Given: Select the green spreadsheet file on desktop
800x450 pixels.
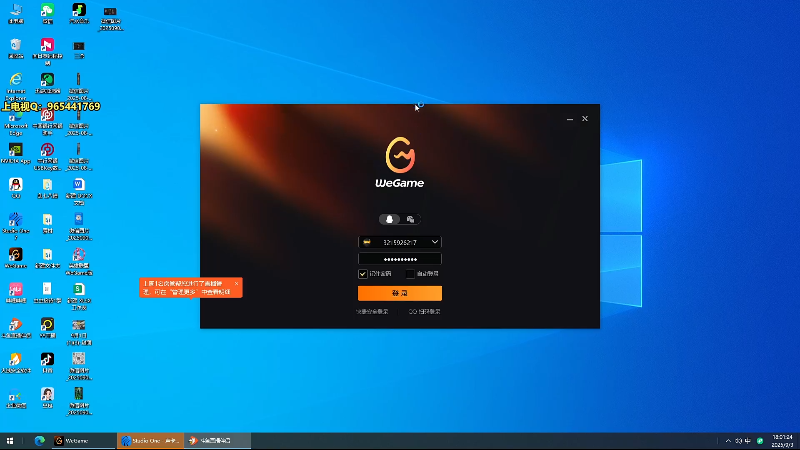Looking at the screenshot, I should [79, 296].
